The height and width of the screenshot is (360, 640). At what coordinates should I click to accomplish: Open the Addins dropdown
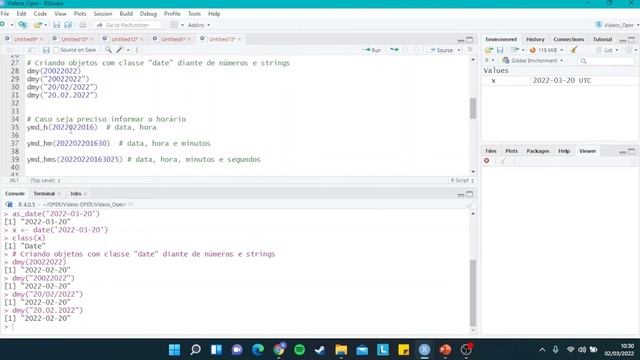[x=199, y=25]
